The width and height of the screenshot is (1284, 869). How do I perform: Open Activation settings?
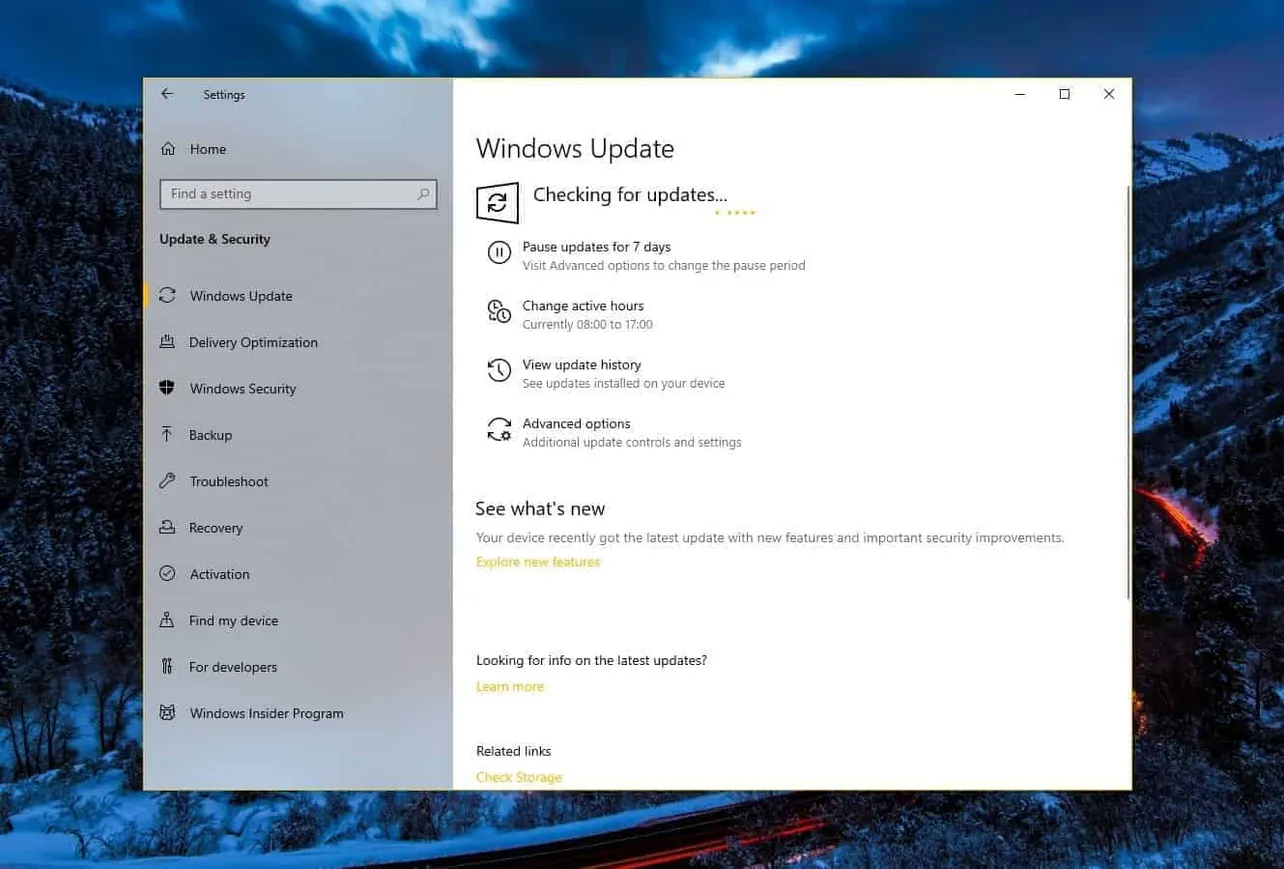218,574
